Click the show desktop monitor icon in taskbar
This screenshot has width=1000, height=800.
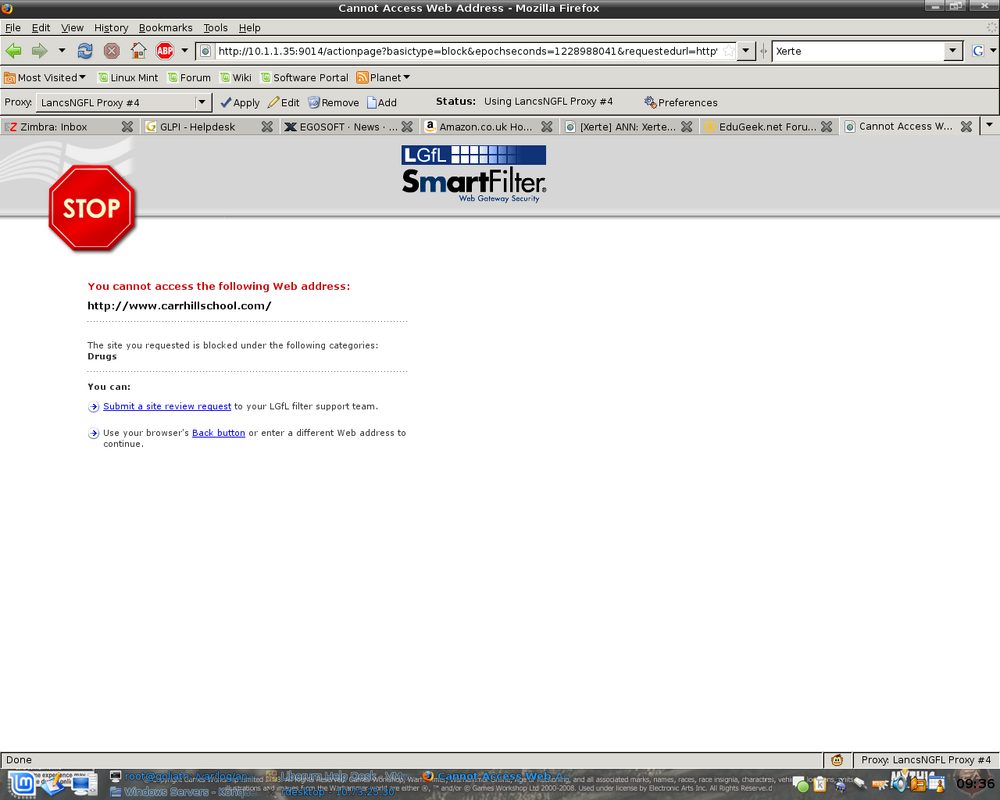pyautogui.click(x=84, y=784)
